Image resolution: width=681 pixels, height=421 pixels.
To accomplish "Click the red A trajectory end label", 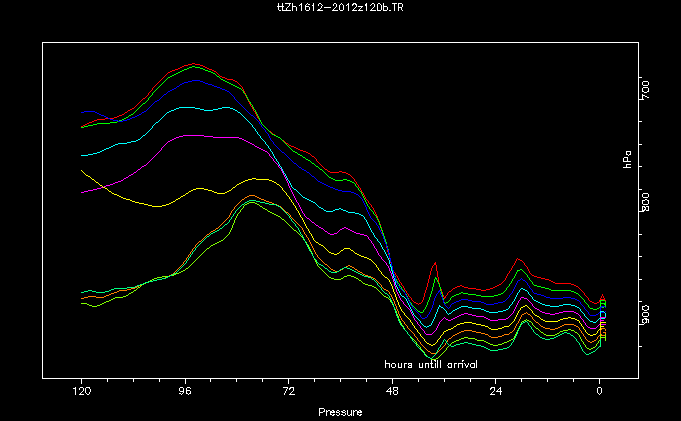I will pyautogui.click(x=603, y=298).
